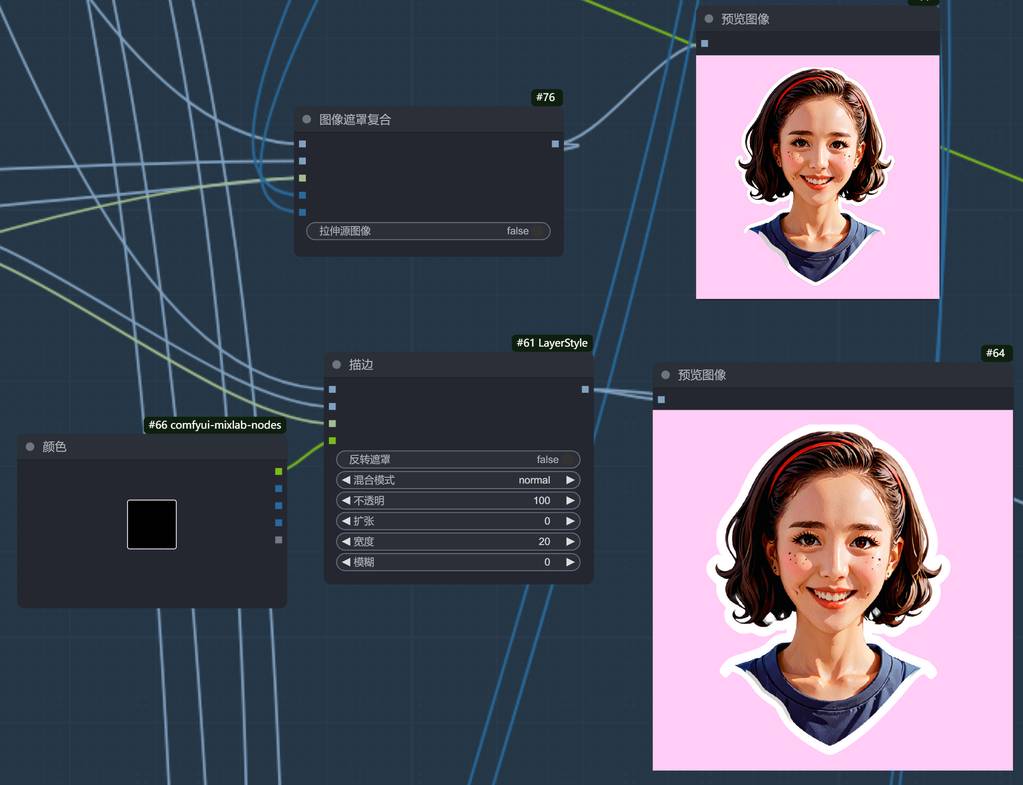Screen dimensions: 1023x785
Task: Decrease 模糊 value using left arrow
Action: (x=346, y=562)
